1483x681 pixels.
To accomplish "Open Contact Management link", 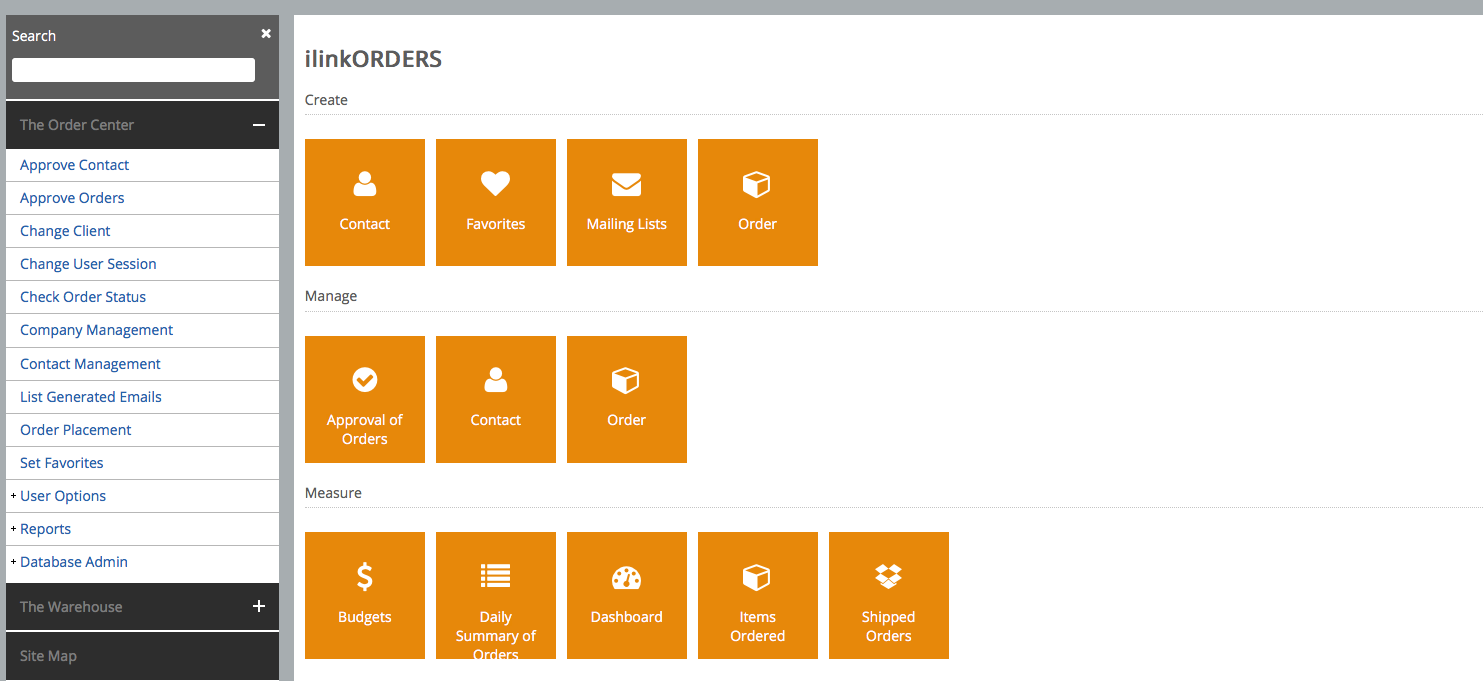I will pyautogui.click(x=90, y=364).
